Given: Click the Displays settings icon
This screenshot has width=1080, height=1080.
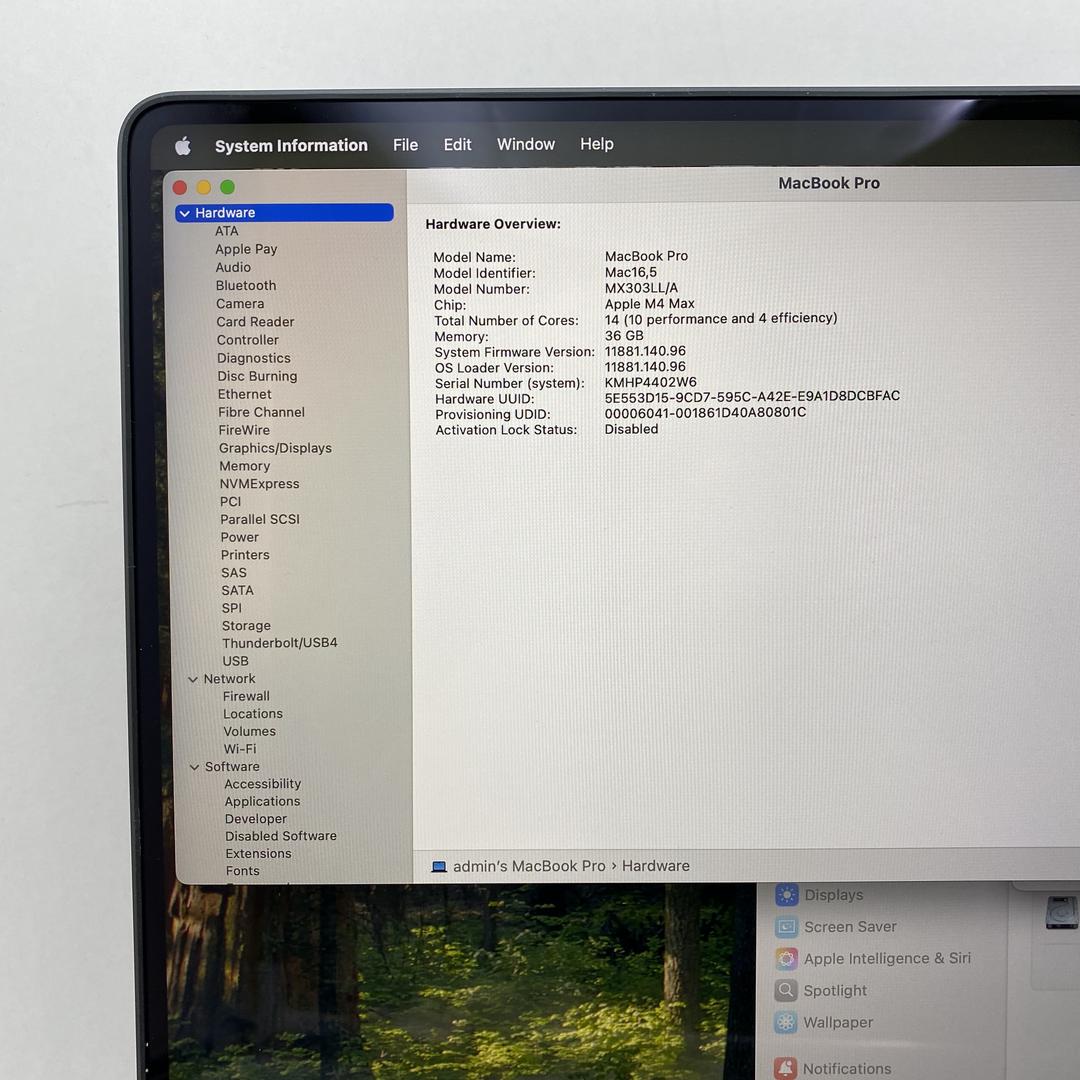Looking at the screenshot, I should coord(787,895).
